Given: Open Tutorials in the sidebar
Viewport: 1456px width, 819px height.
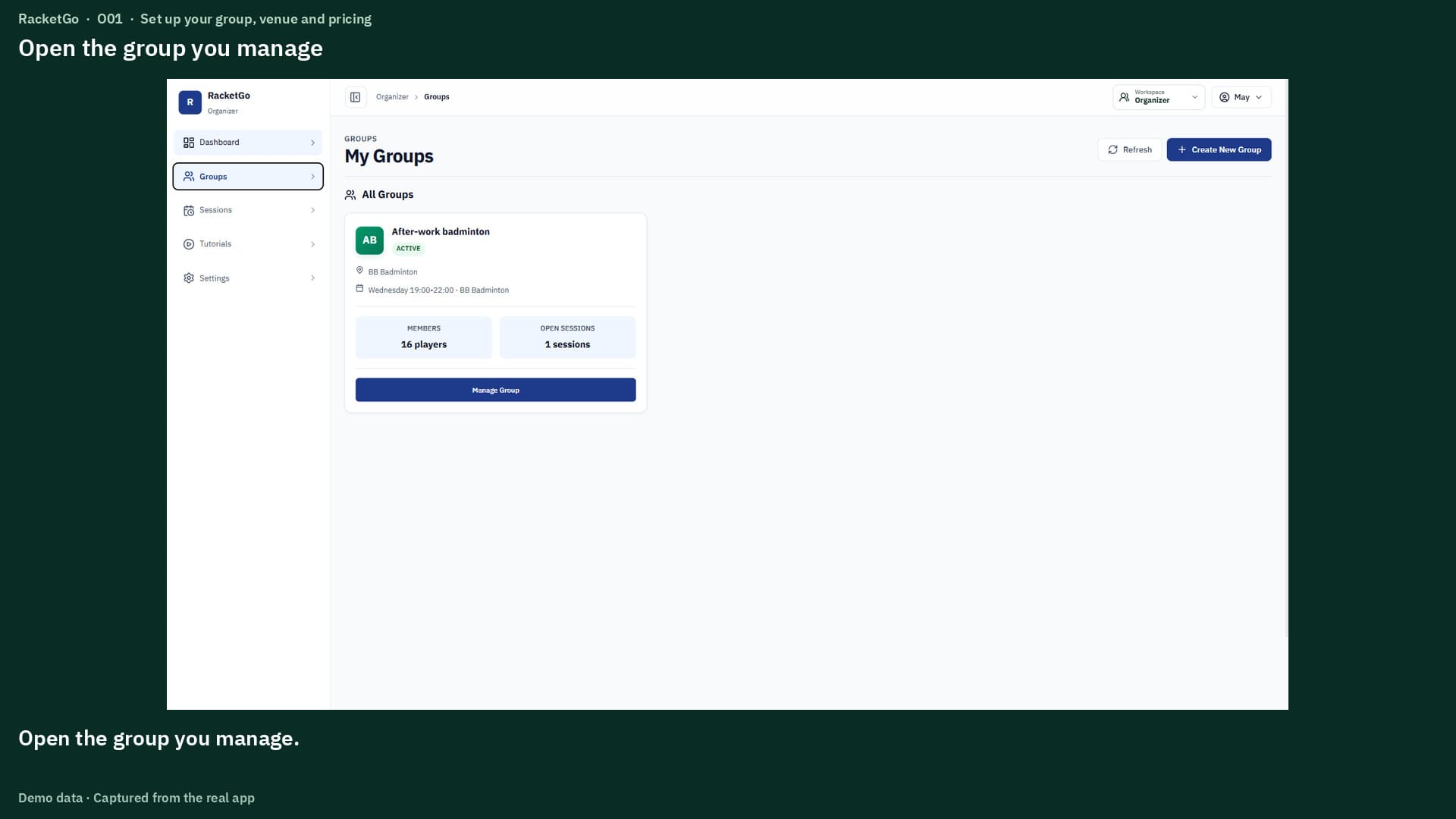Looking at the screenshot, I should click(x=248, y=244).
